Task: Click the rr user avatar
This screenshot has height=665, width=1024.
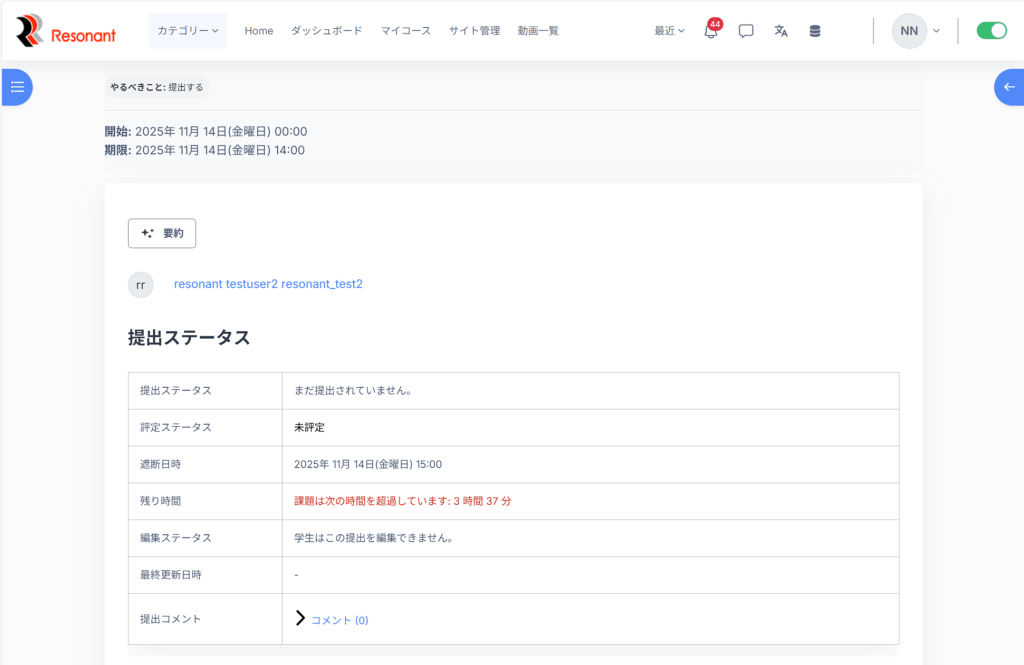Action: (141, 284)
